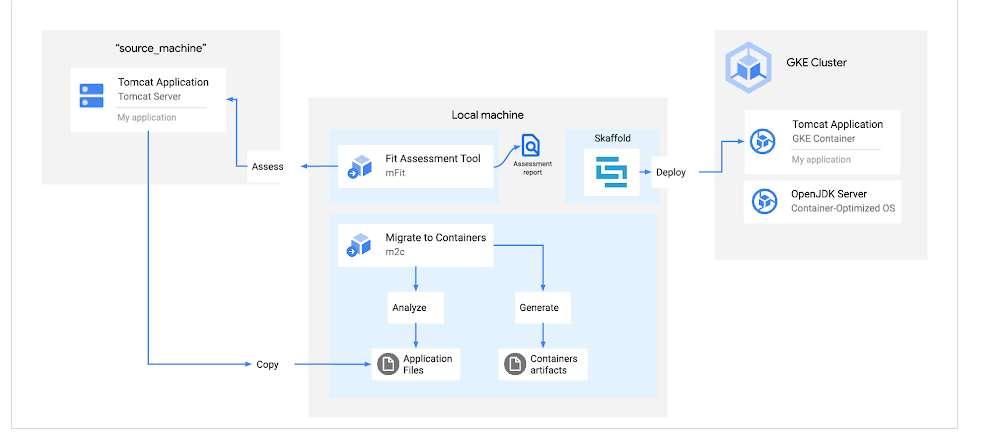Click the Fit Assessment Tool cube icon

[x=359, y=166]
